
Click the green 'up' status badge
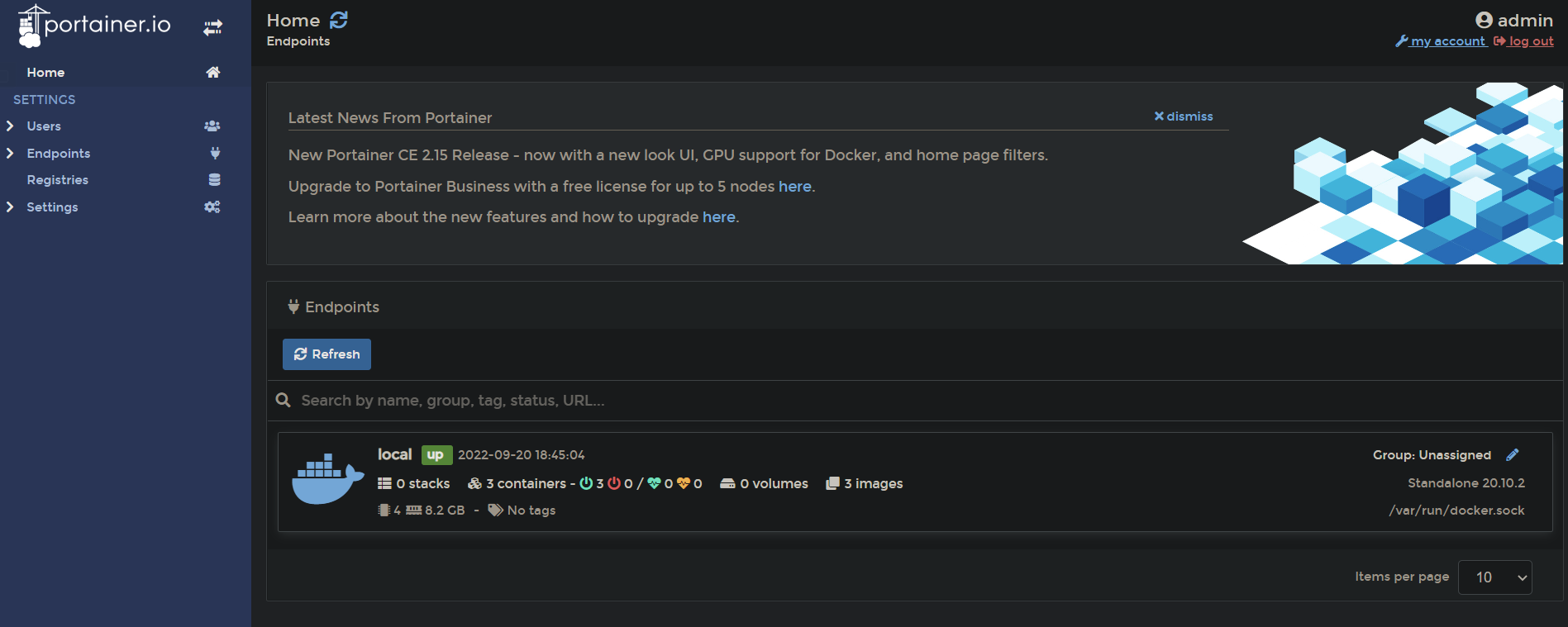point(436,455)
